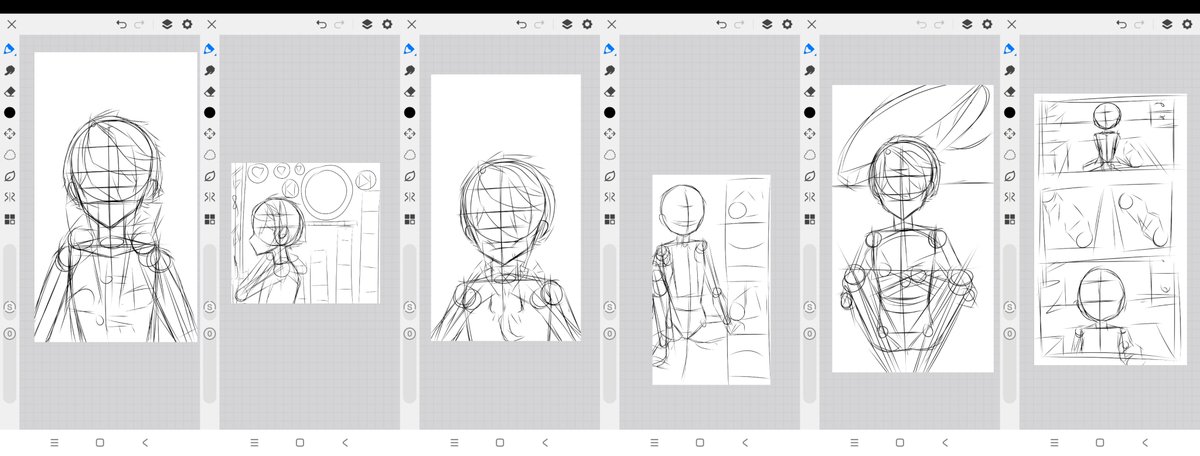Tap Android recents menu under the back-view figure sketch
The height and width of the screenshot is (456, 1200).
(655, 441)
